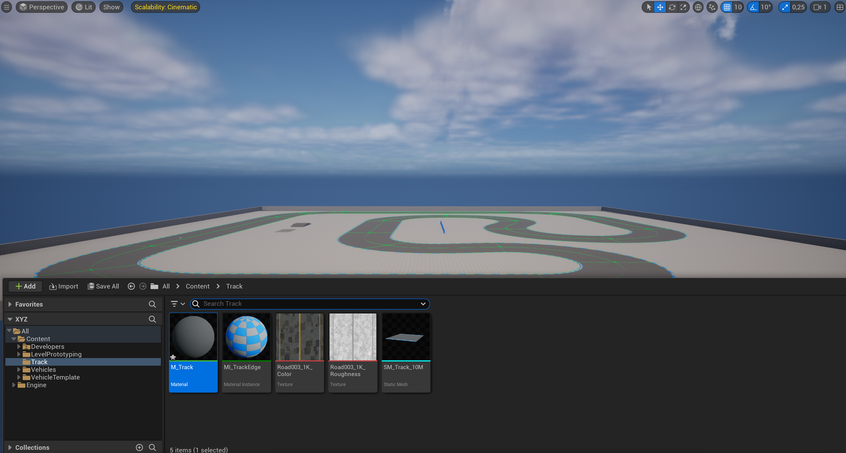
Task: Click the Add button in Content Browser
Action: click(x=25, y=286)
